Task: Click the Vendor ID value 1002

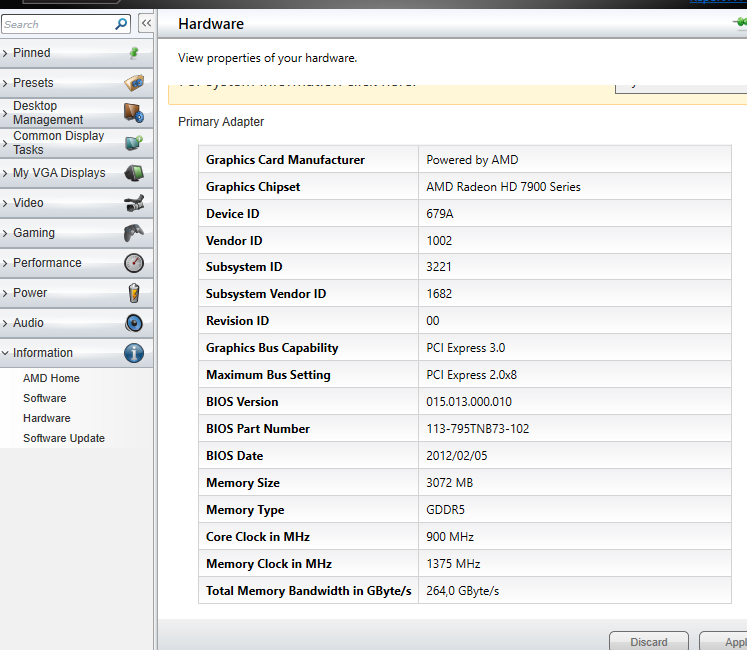Action: (439, 241)
